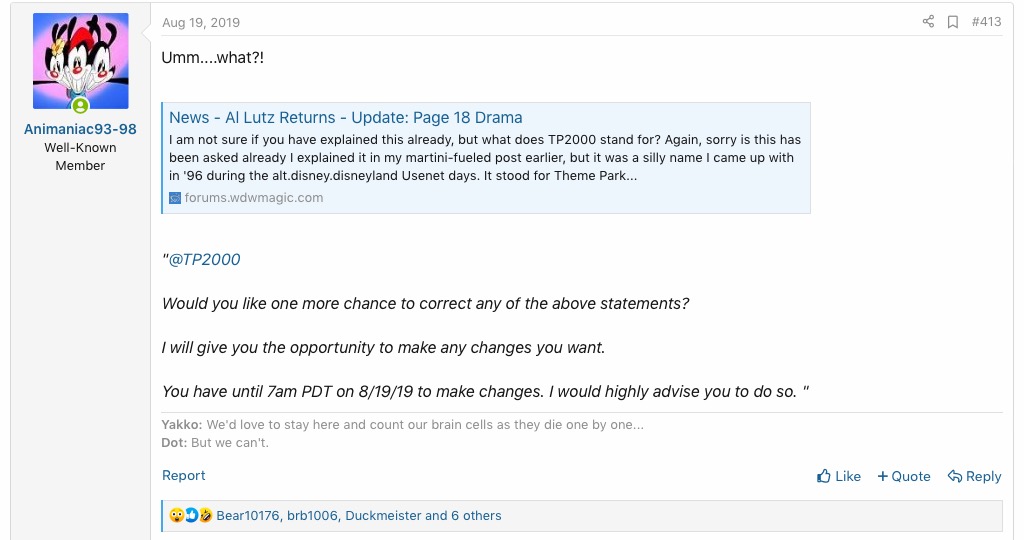Open brb1006's profile from reactions
This screenshot has width=1024, height=540.
[x=312, y=516]
